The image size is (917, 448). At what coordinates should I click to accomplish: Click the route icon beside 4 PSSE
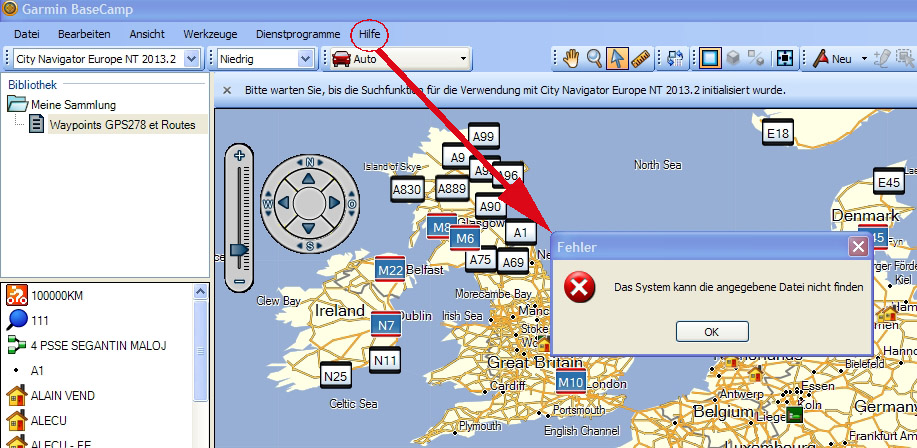(x=17, y=346)
